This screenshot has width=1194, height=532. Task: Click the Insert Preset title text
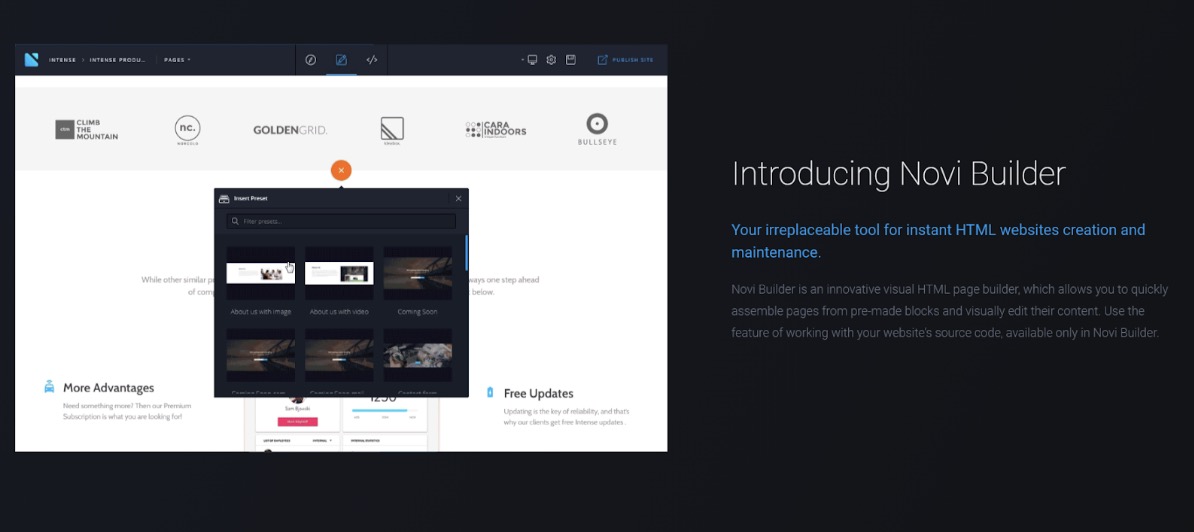(x=251, y=199)
